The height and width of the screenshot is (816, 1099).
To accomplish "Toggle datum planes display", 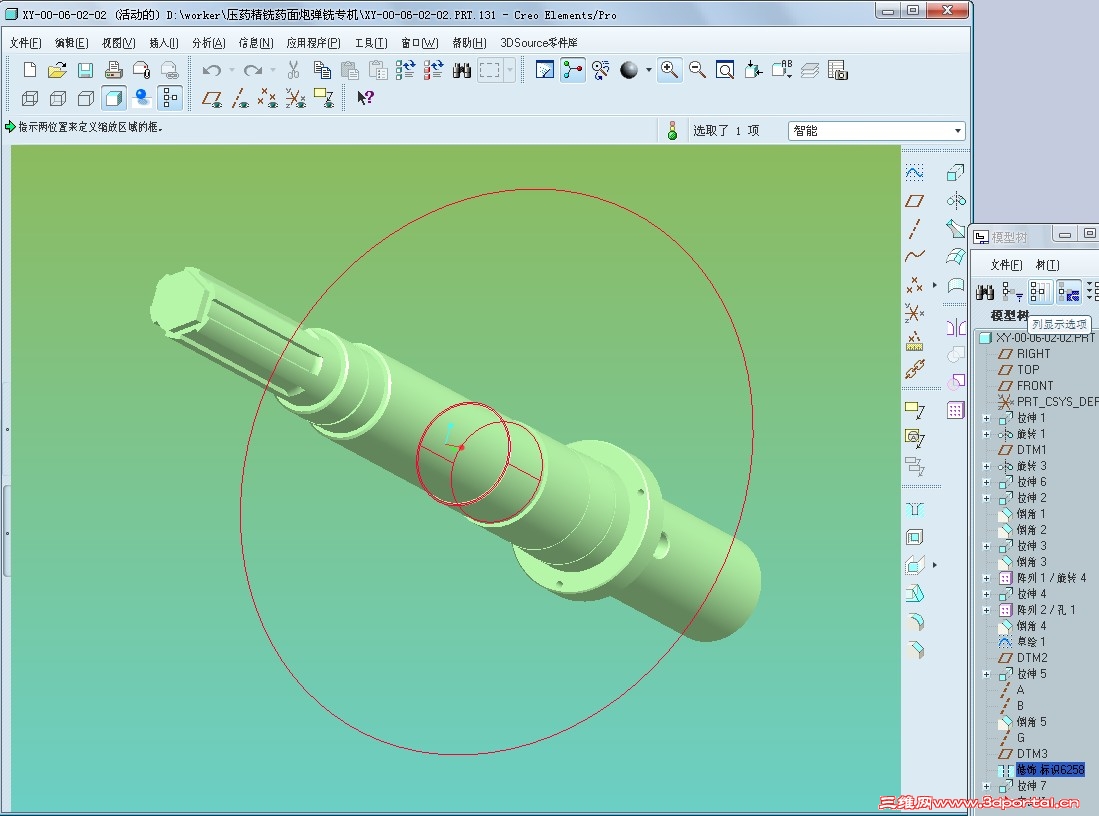I will click(x=212, y=98).
